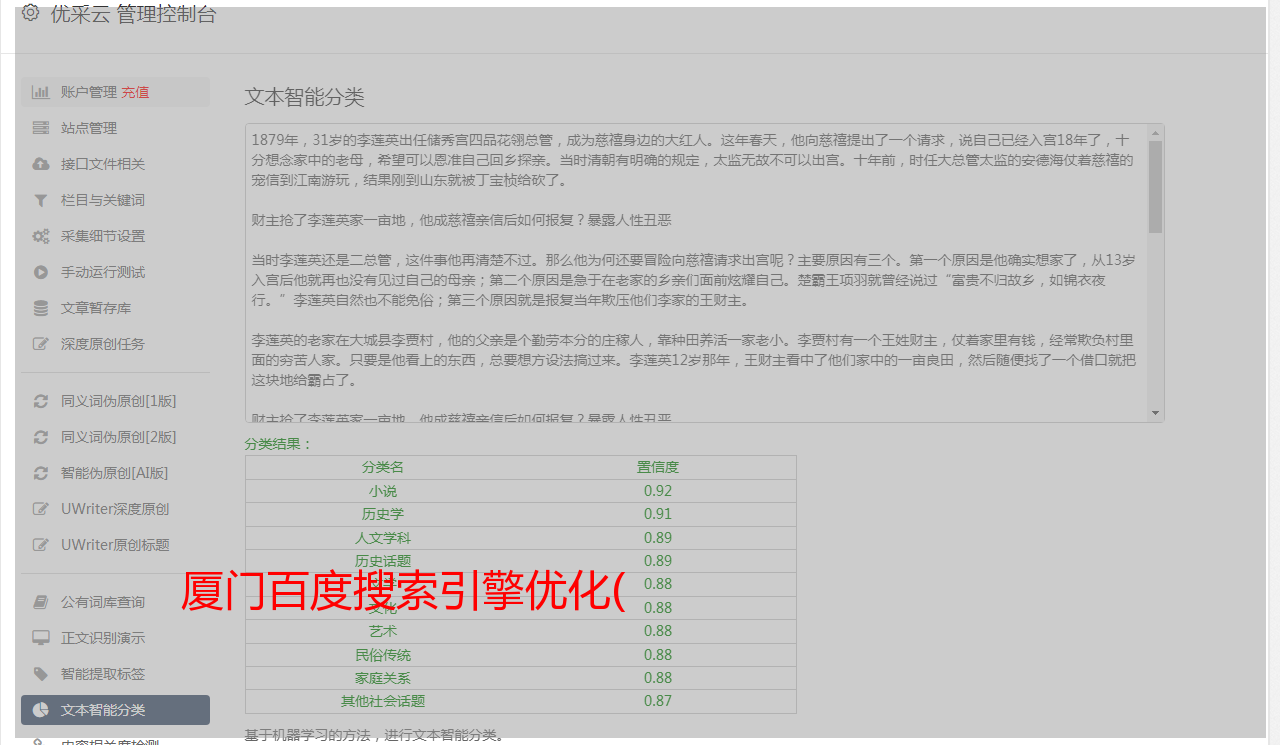
Task: Click the text area scrollbar down arrow
Action: [1156, 413]
